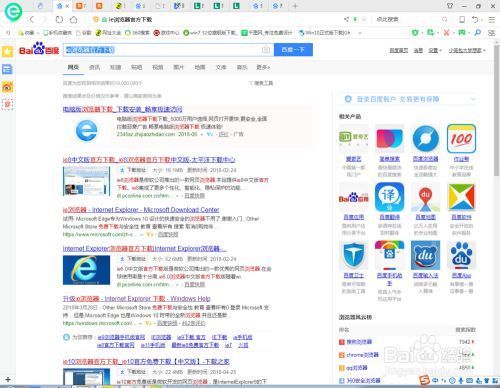
Task: Open the yellow star favorites sidebar icon
Action: (7, 52)
